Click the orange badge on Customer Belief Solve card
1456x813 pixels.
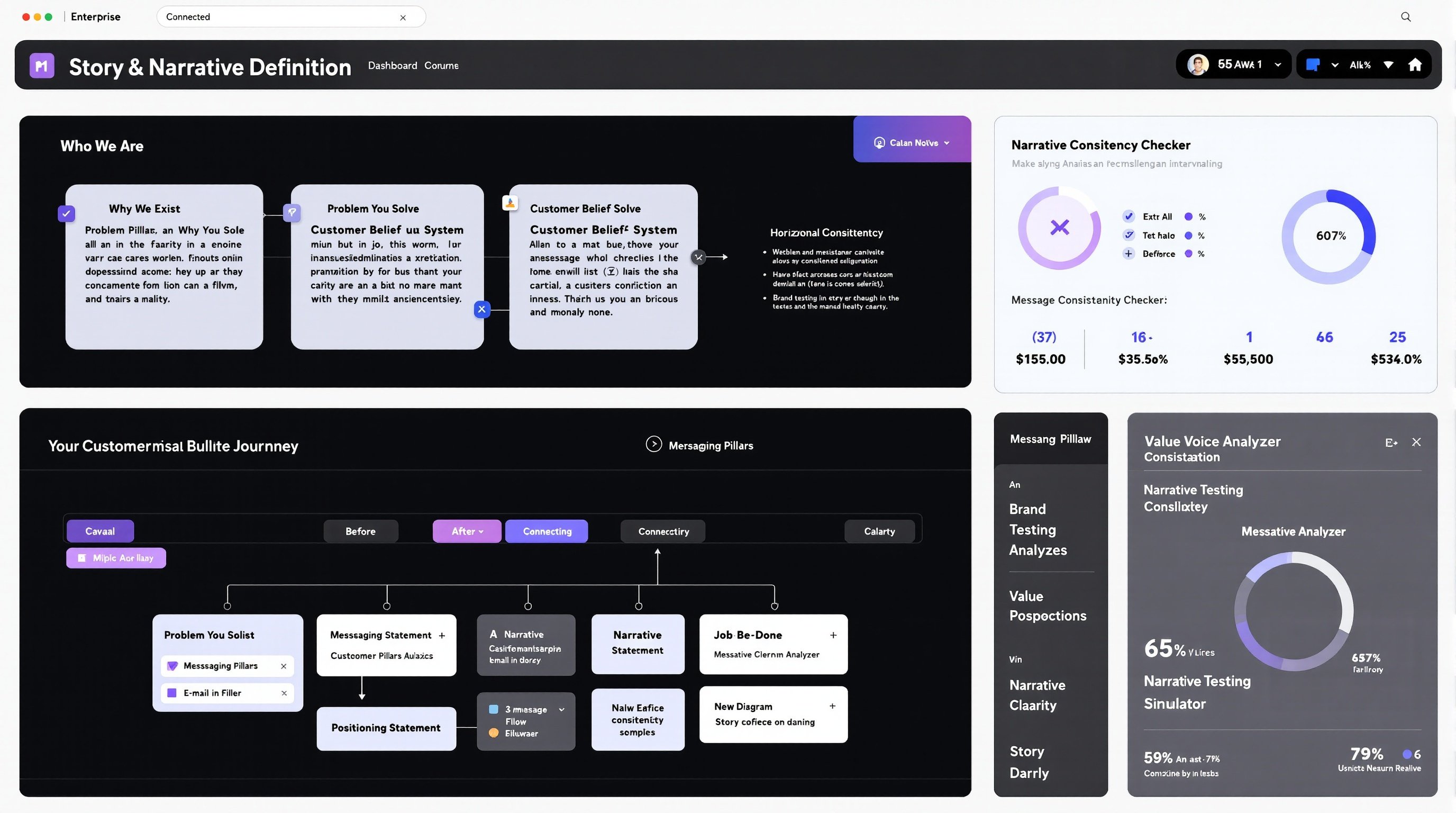click(x=510, y=202)
